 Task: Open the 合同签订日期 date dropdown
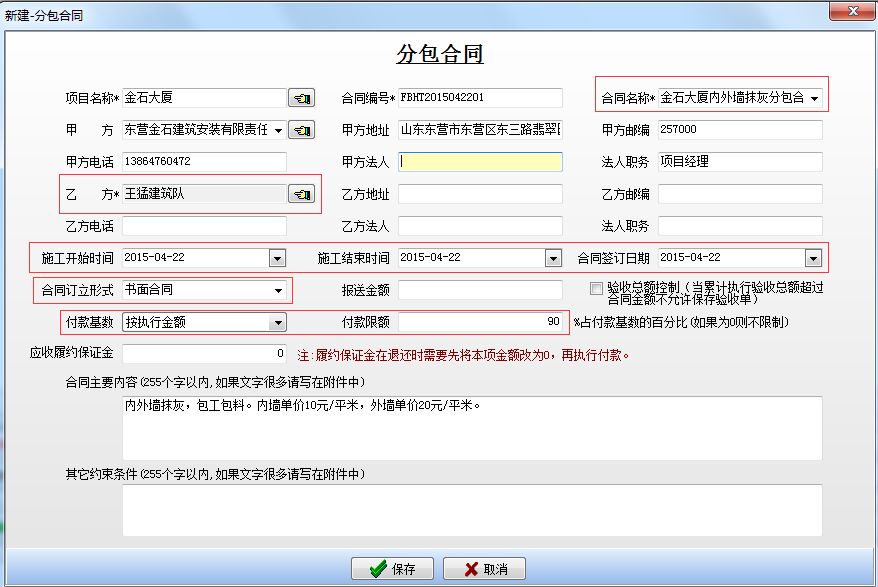pyautogui.click(x=812, y=258)
